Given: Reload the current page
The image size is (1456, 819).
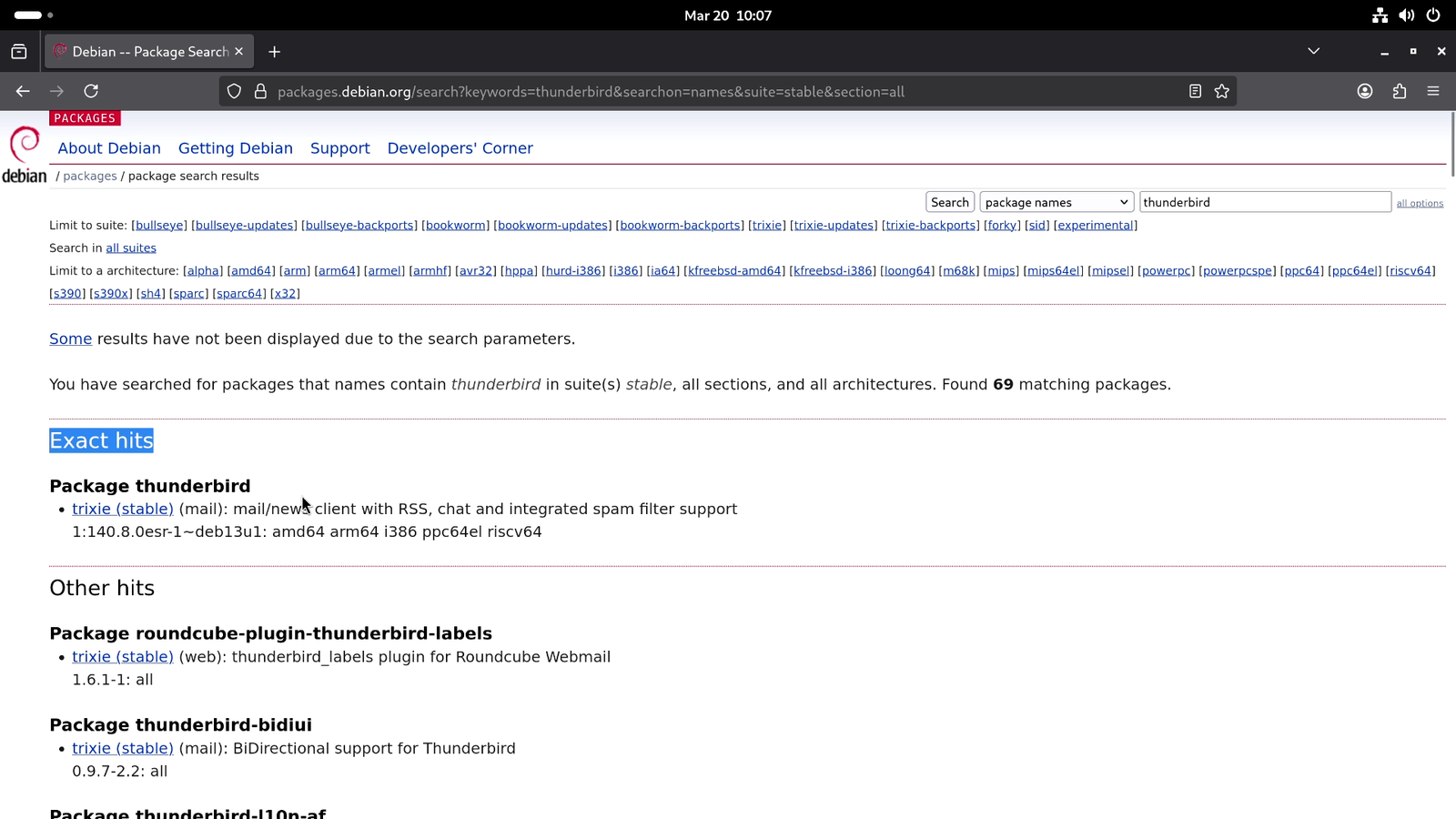Looking at the screenshot, I should click(91, 91).
